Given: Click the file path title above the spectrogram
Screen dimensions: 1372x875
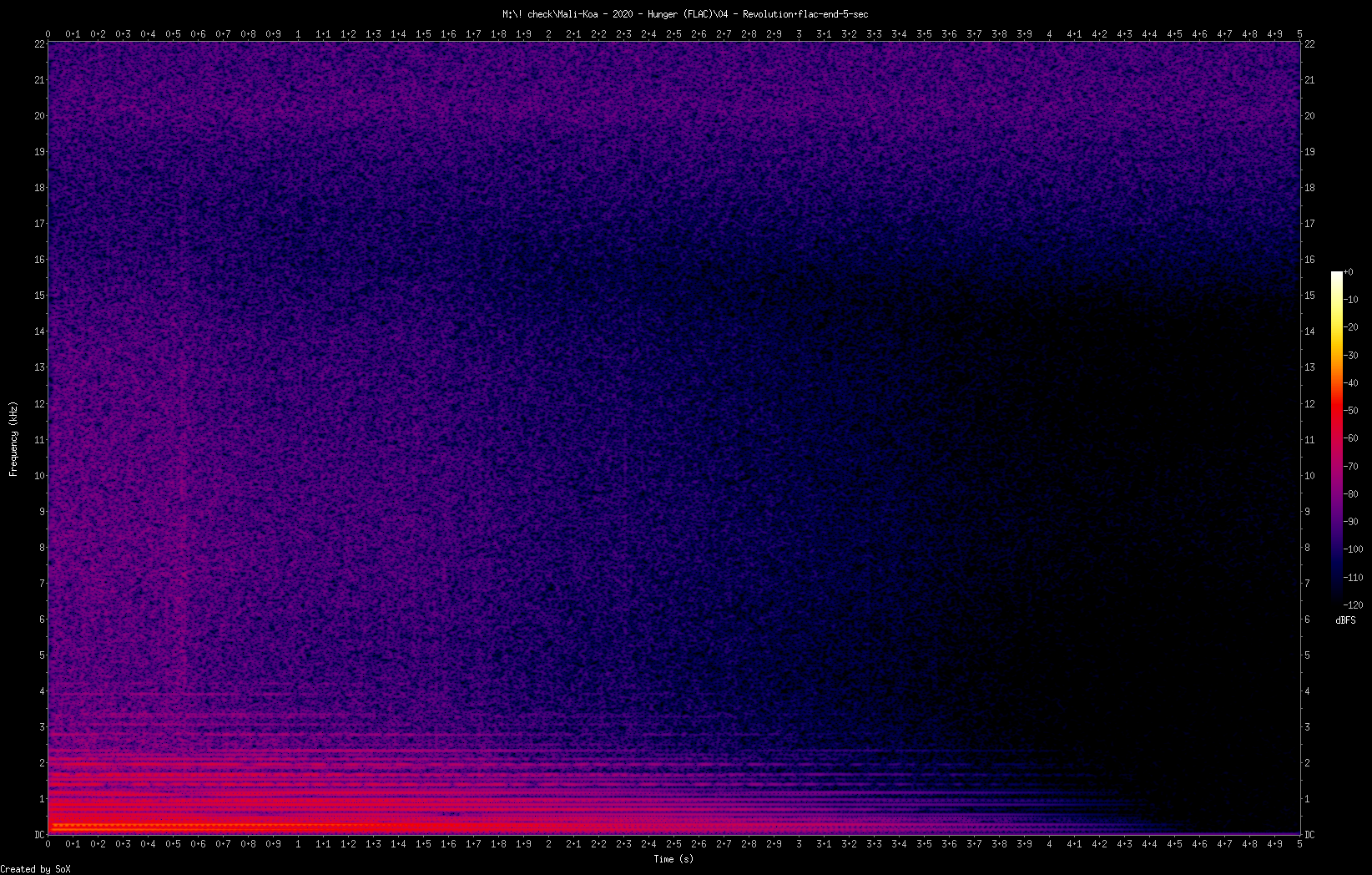Looking at the screenshot, I should (685, 14).
